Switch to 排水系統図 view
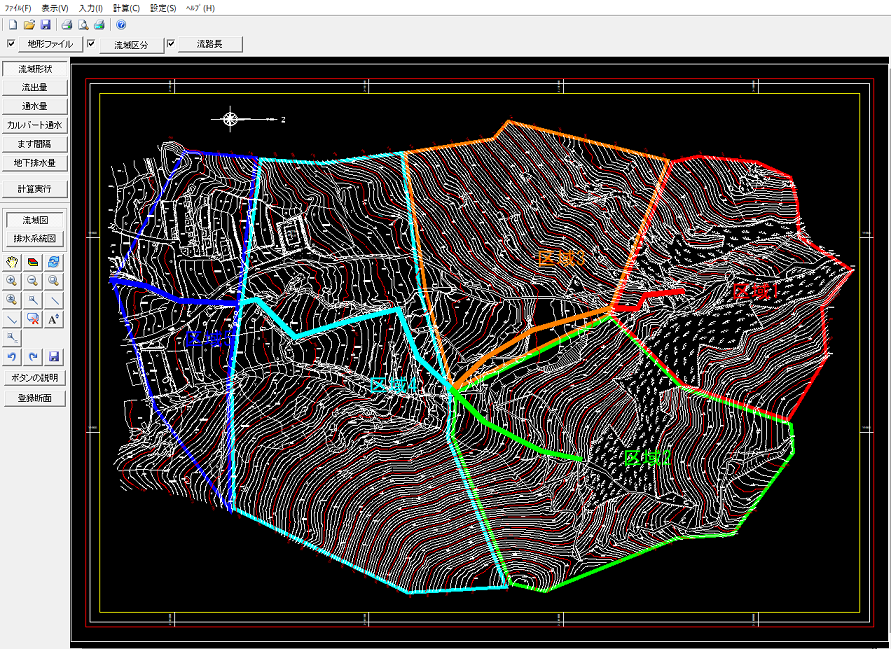This screenshot has width=891, height=649. coord(35,239)
